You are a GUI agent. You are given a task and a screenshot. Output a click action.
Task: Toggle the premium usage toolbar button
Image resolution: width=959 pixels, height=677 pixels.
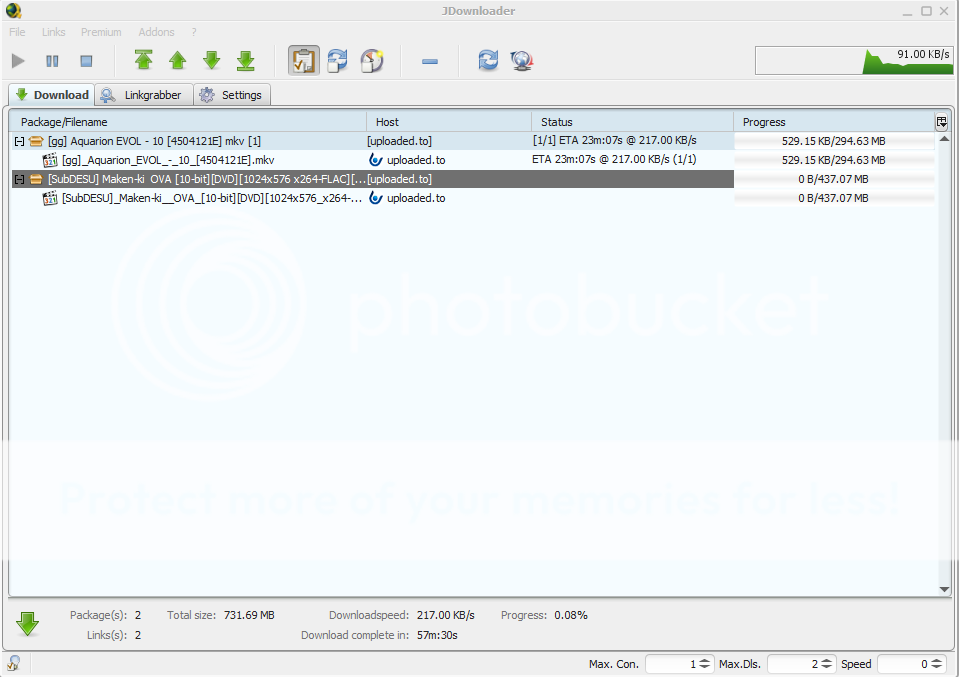372,61
